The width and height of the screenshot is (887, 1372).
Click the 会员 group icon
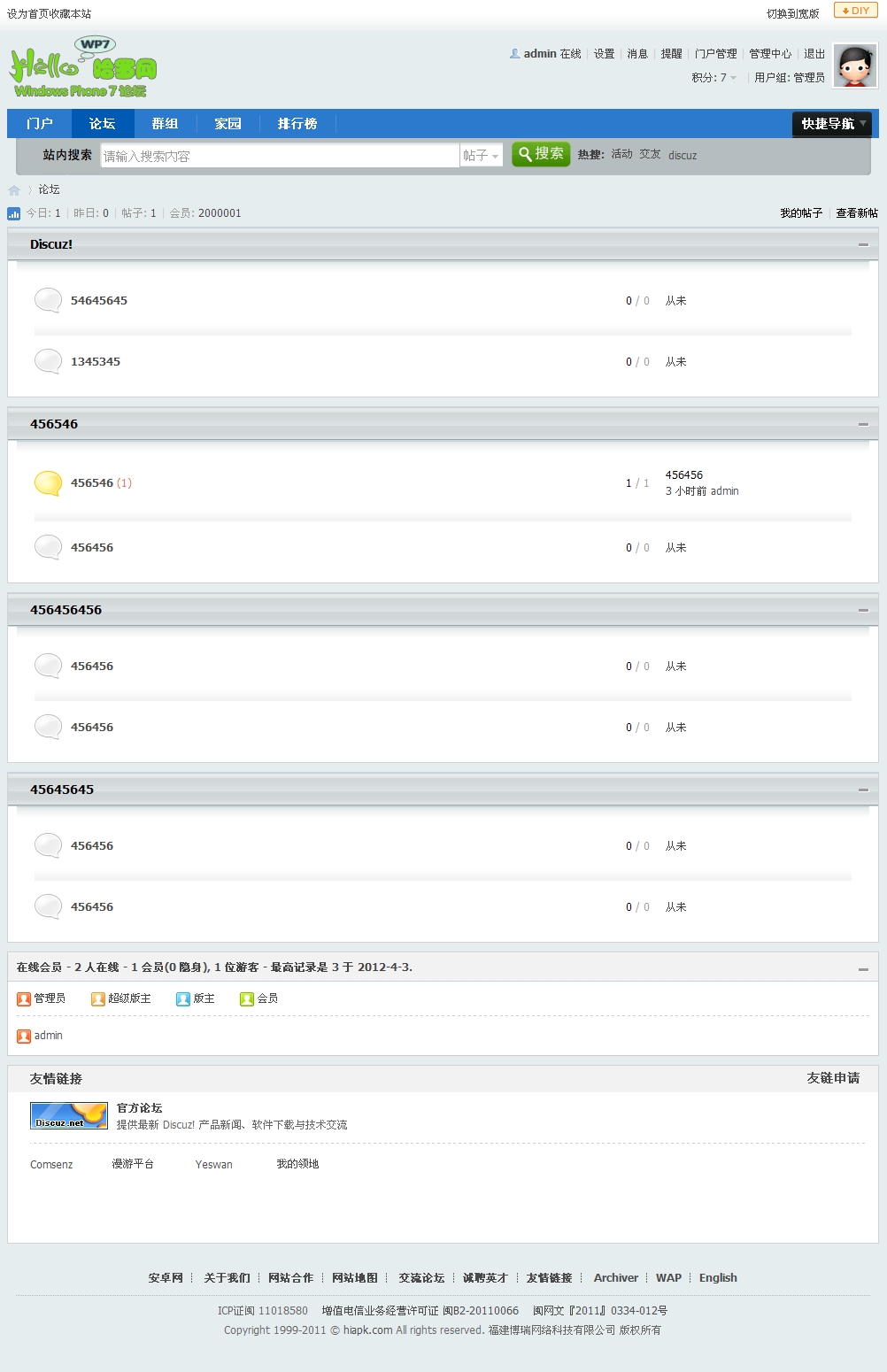pos(247,998)
